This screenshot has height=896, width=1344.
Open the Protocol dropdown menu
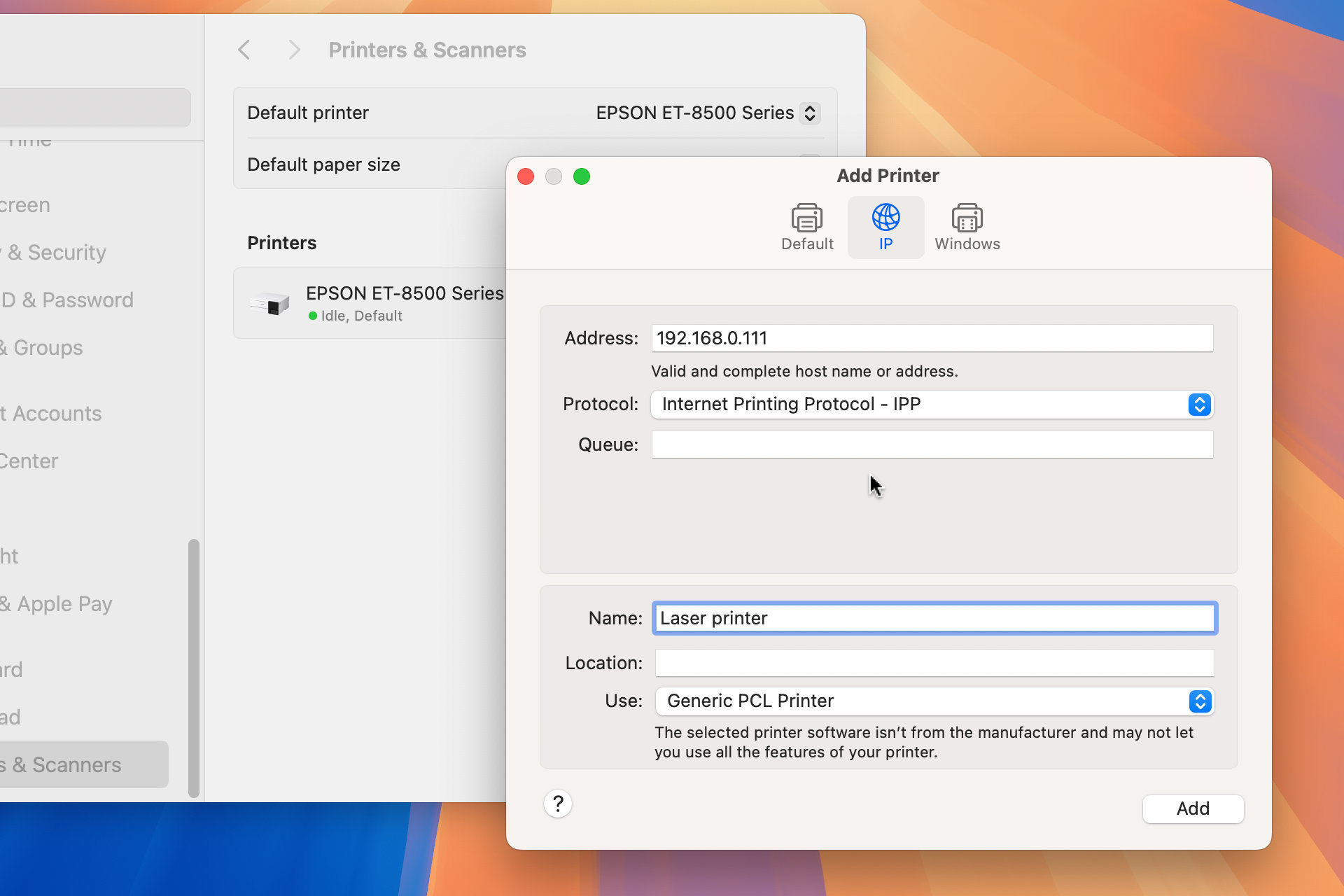pos(932,404)
